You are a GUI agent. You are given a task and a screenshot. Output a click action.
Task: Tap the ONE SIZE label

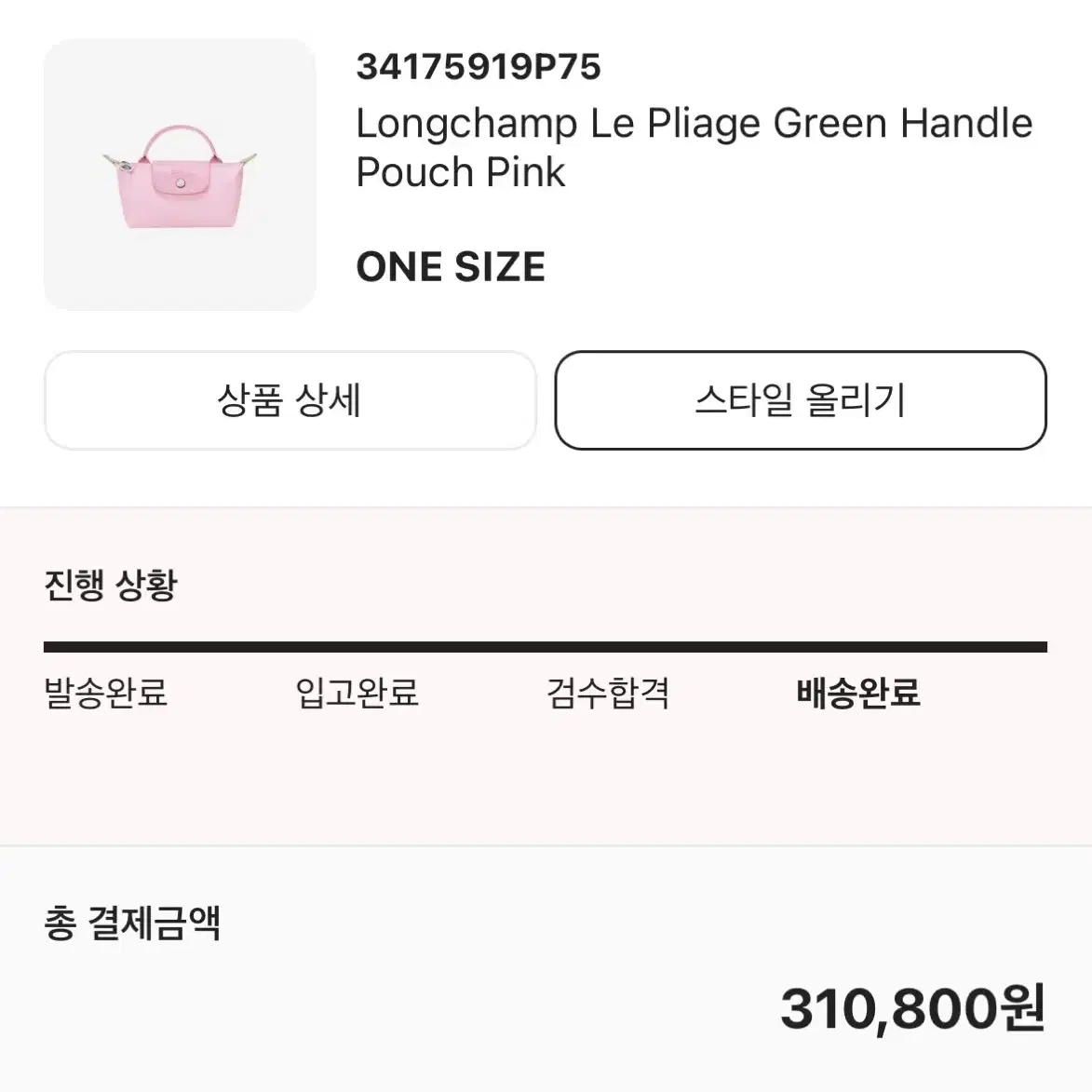[451, 267]
